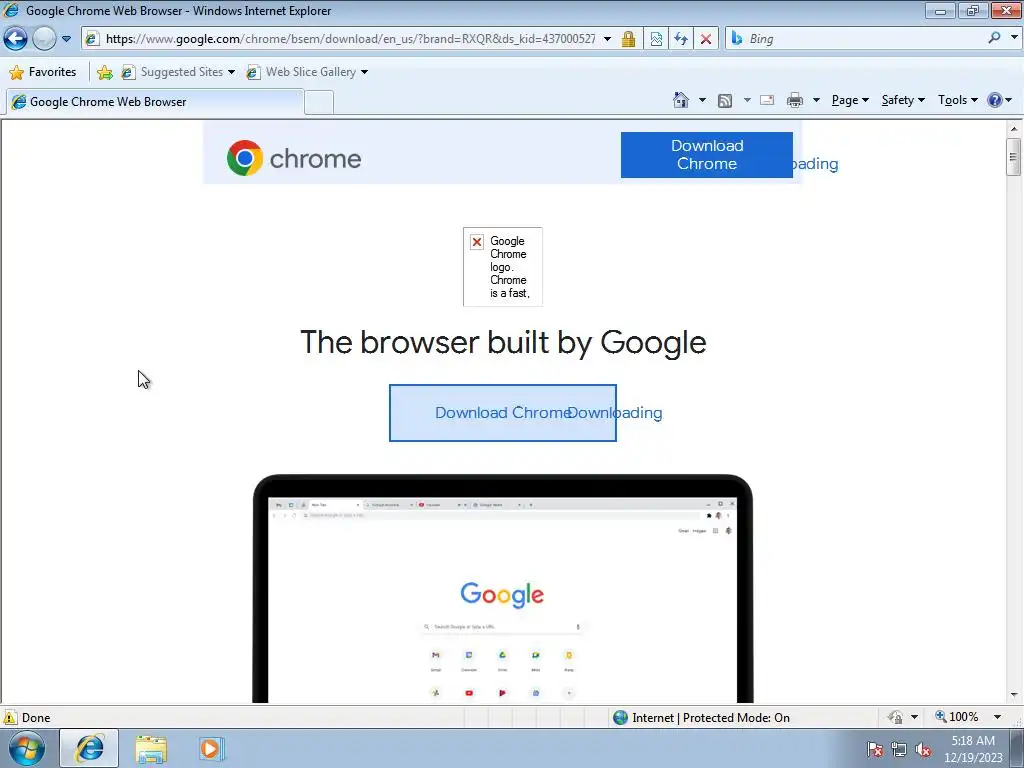Click the laptop screenshot image

pyautogui.click(x=503, y=588)
